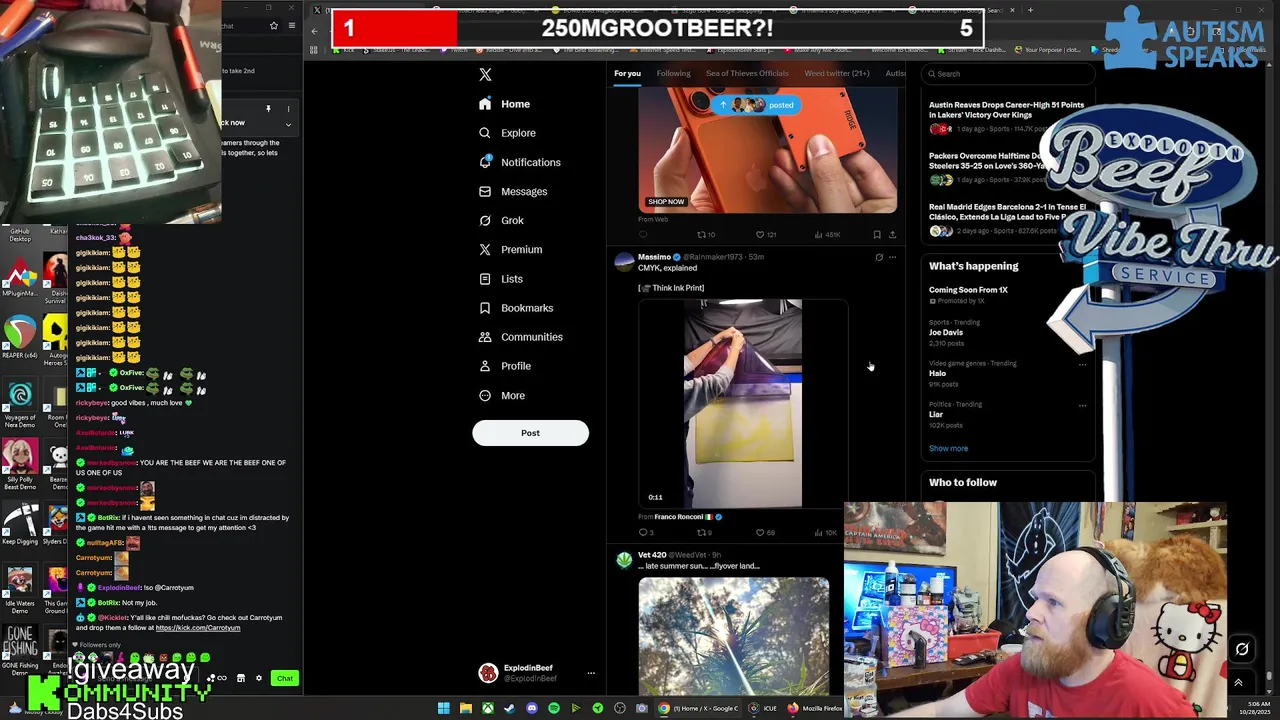Open Communities in X sidebar
1280x720 pixels.
[520, 337]
